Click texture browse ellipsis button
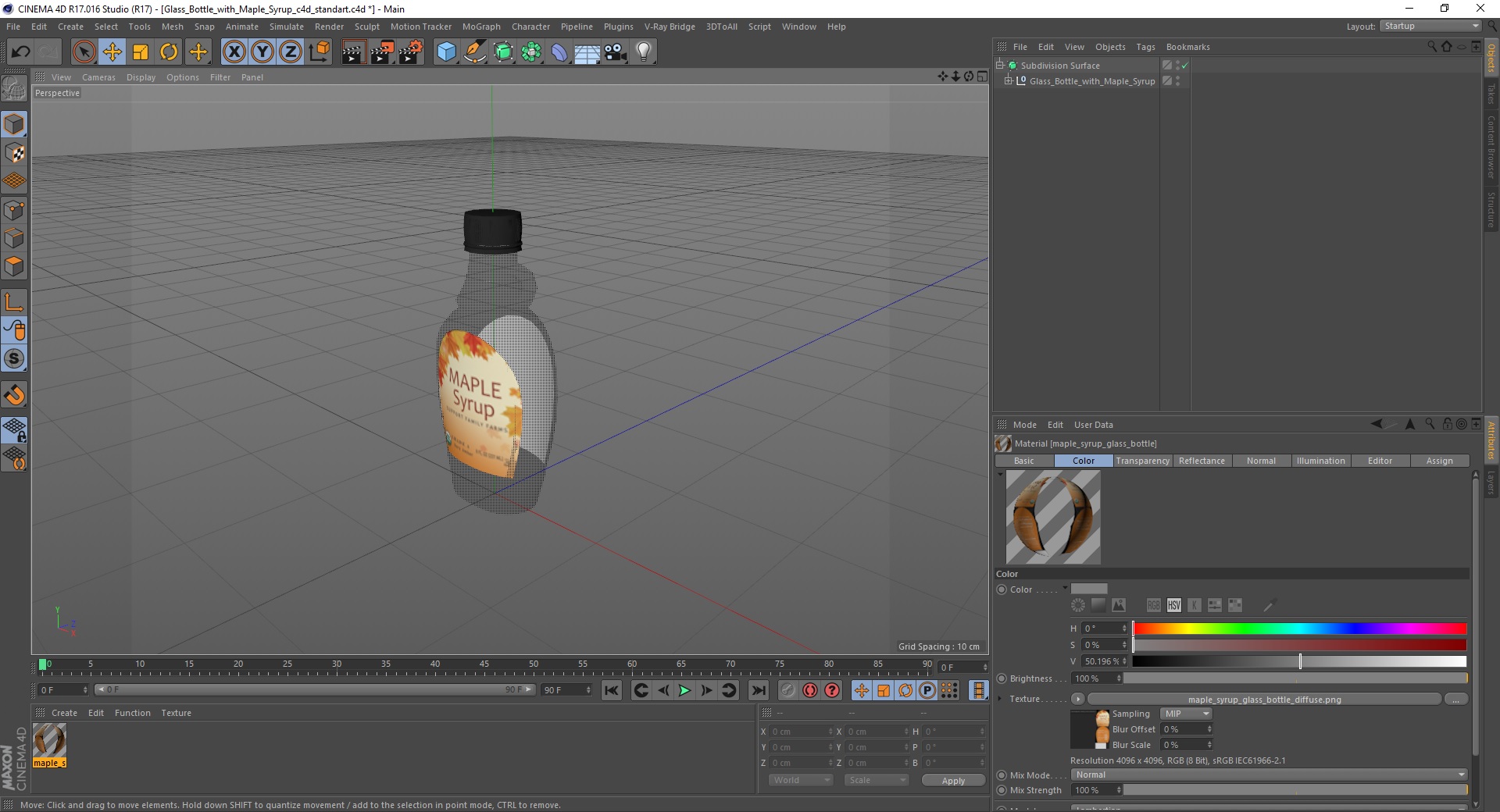1500x812 pixels. point(1455,699)
